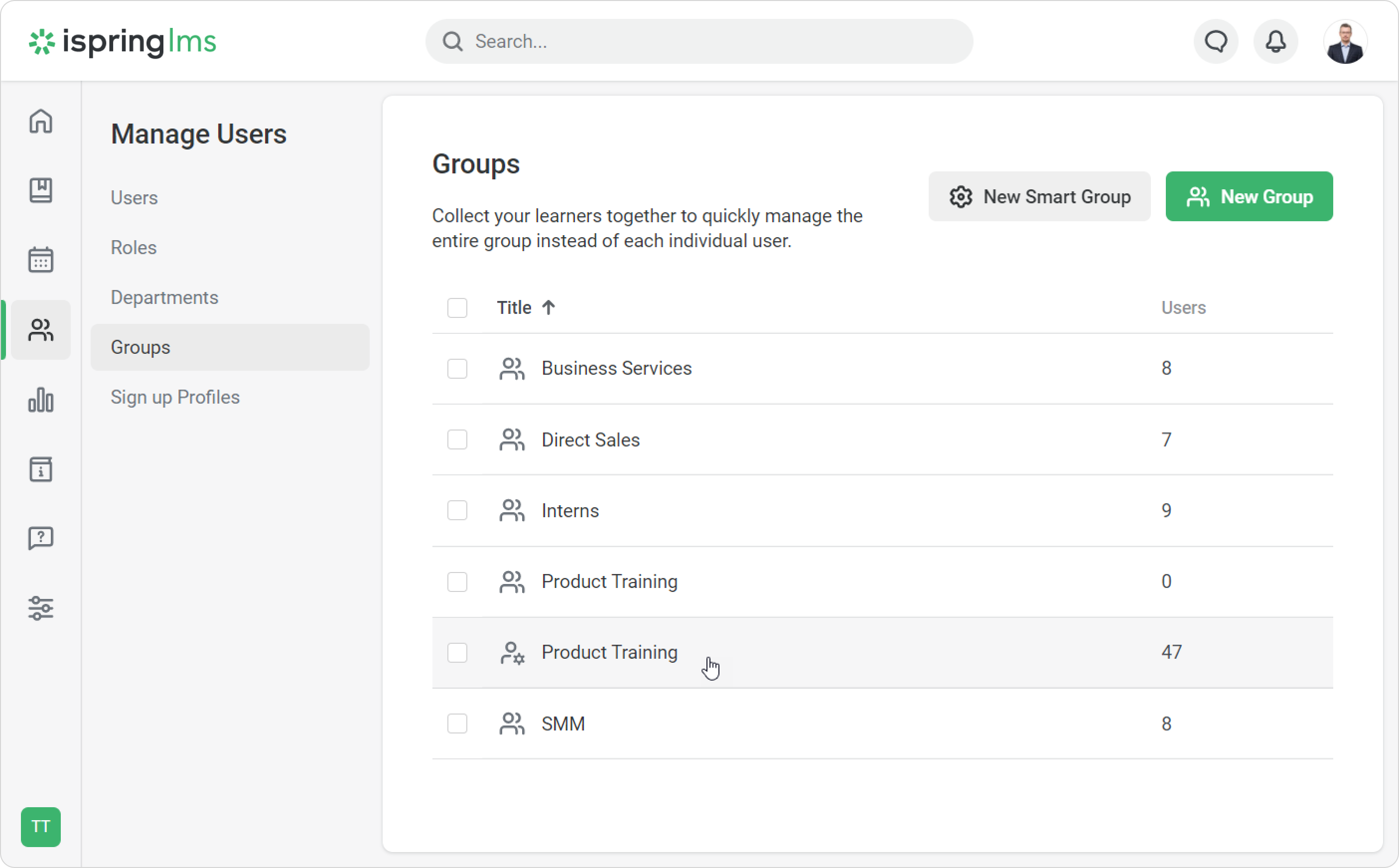Open the help question bubble icon
This screenshot has width=1399, height=868.
41,539
